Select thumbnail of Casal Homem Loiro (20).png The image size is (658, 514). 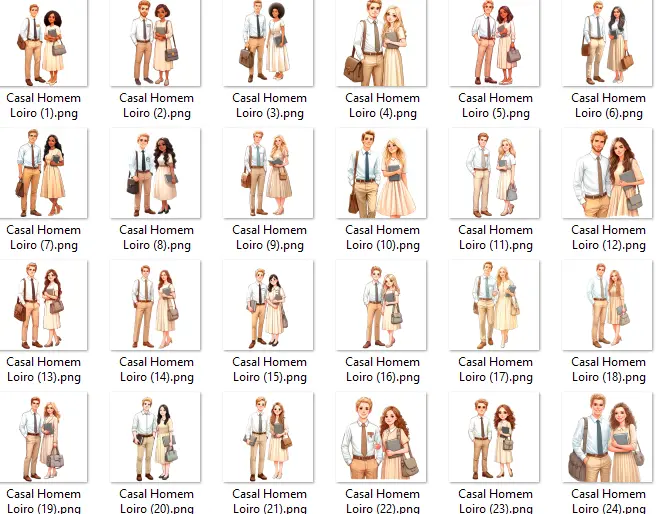(x=155, y=437)
